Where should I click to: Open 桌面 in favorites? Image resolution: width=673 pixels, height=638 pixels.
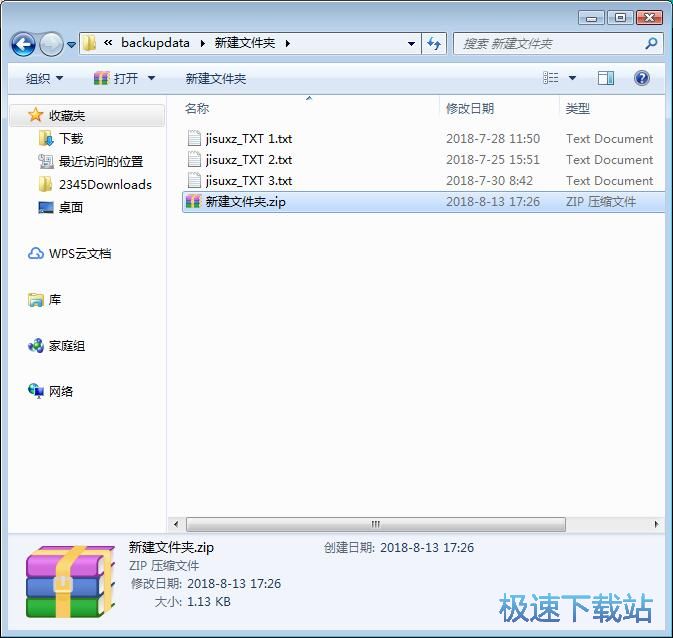tap(70, 207)
